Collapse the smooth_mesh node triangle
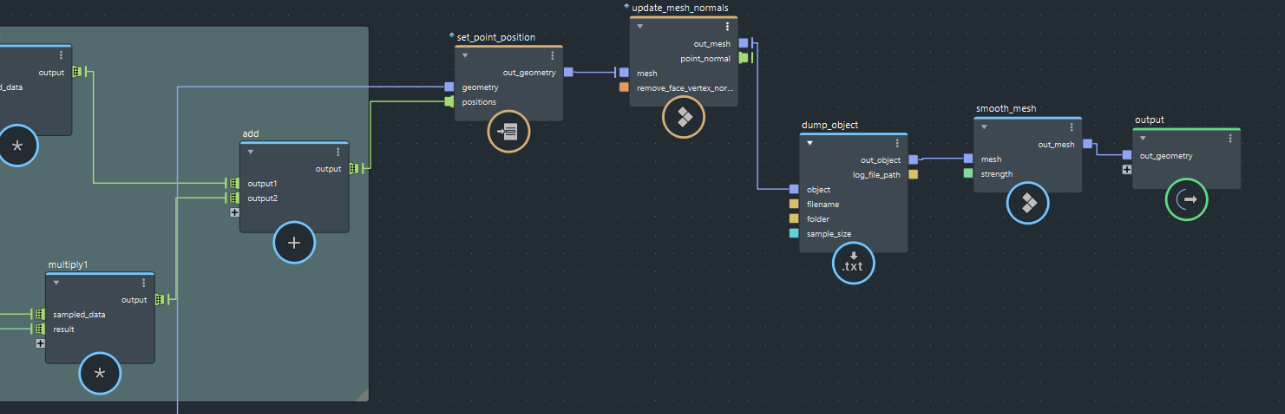1285x414 pixels. (984, 127)
